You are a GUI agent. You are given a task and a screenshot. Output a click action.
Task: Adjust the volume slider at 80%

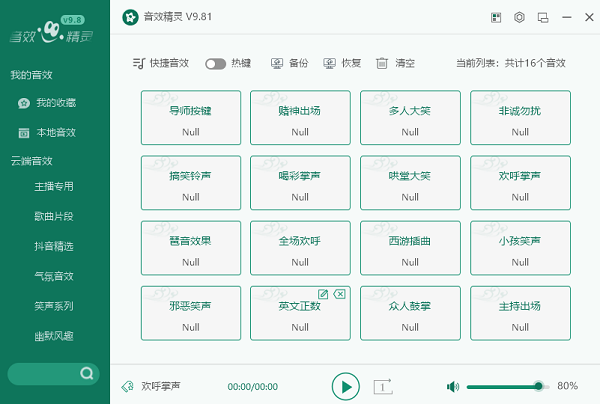538,386
